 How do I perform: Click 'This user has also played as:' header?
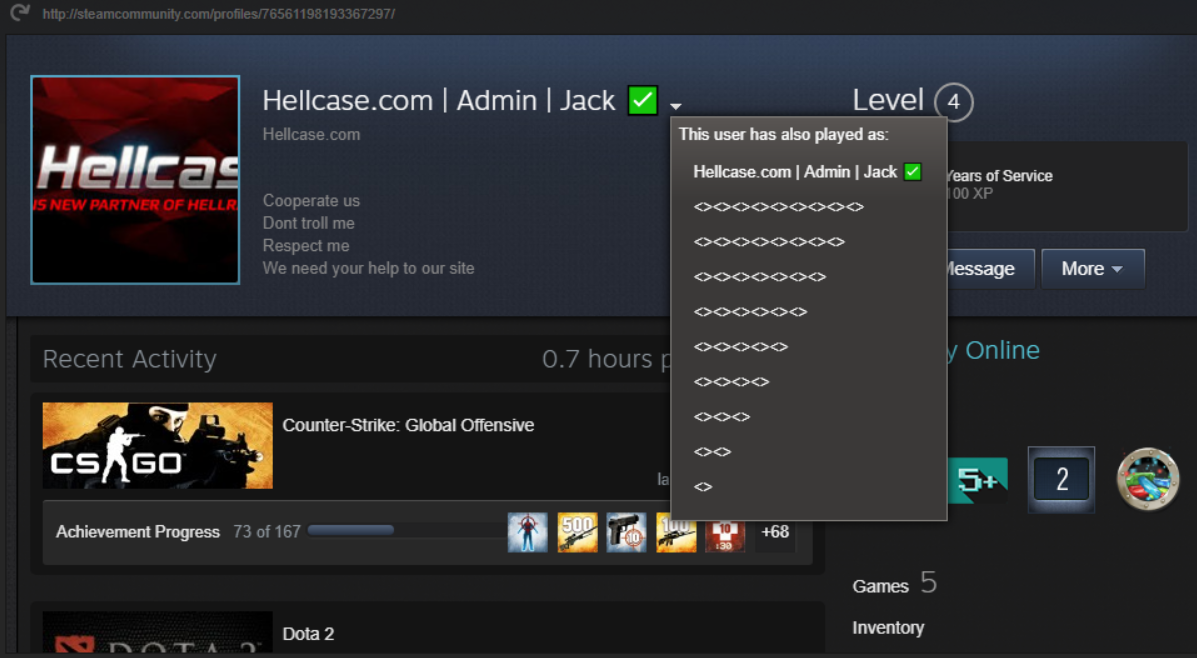(784, 134)
